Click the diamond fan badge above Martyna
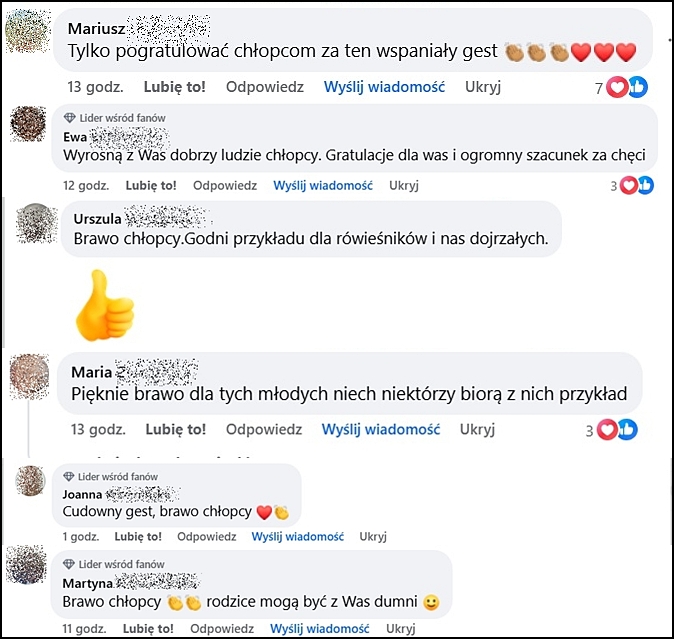 (69, 564)
